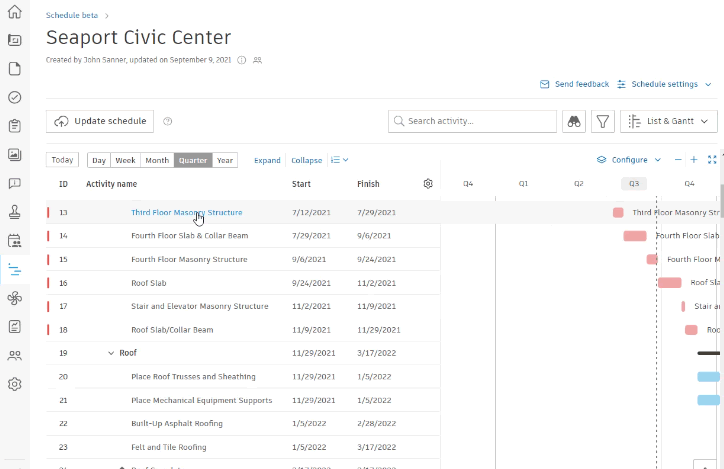Screen dimensions: 724x469
Task: Click the Search activity input field
Action: coord(478,121)
